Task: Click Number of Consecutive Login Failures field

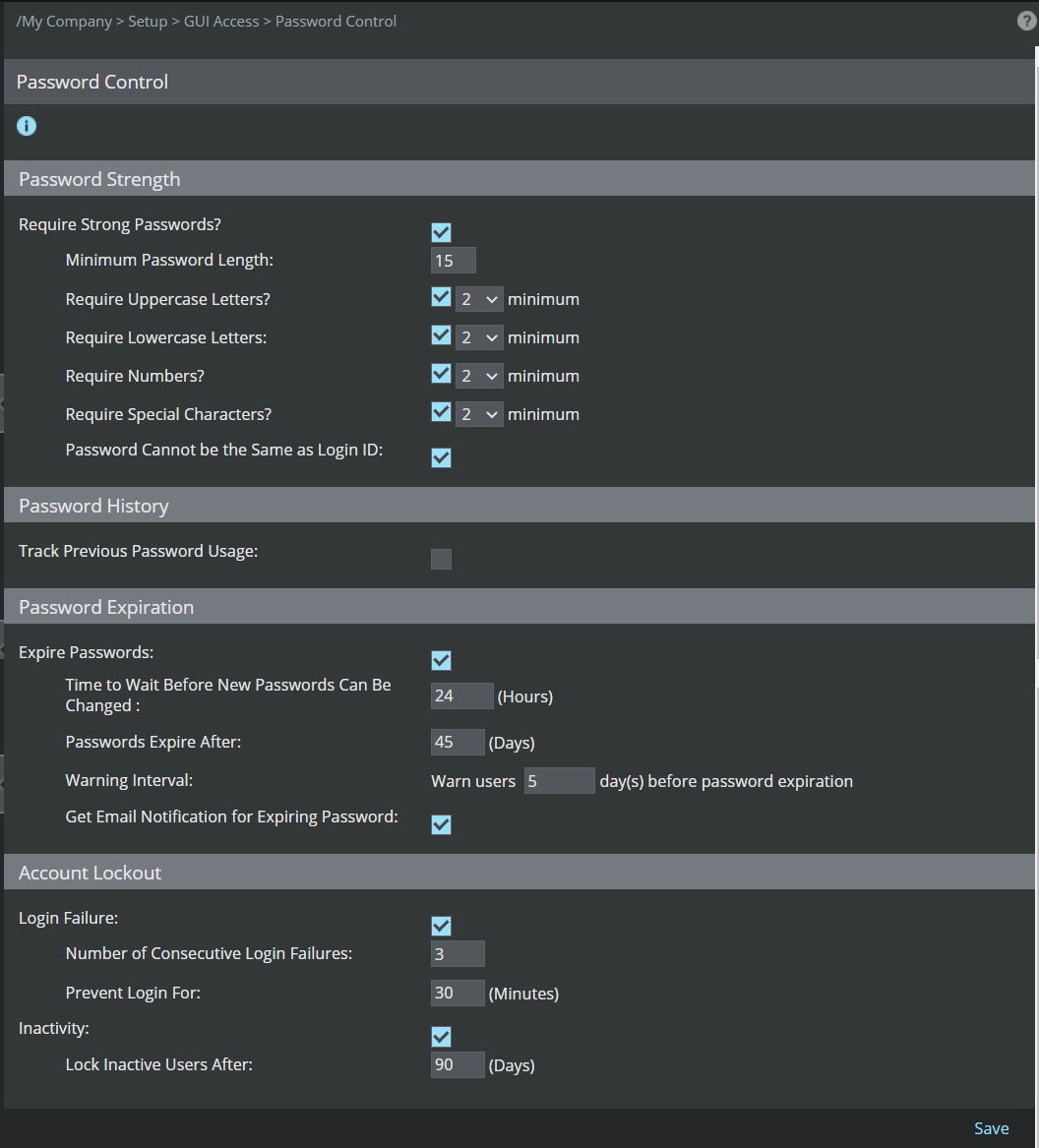Action: [x=458, y=954]
